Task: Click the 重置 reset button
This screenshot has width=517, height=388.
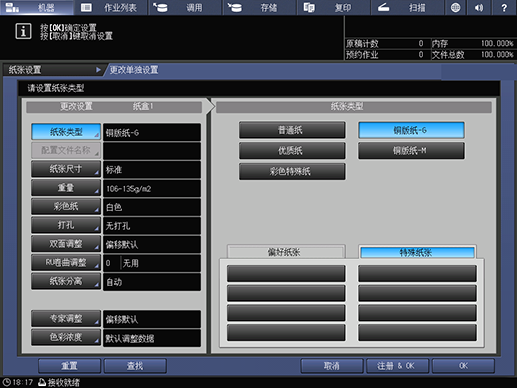Action: [69, 366]
